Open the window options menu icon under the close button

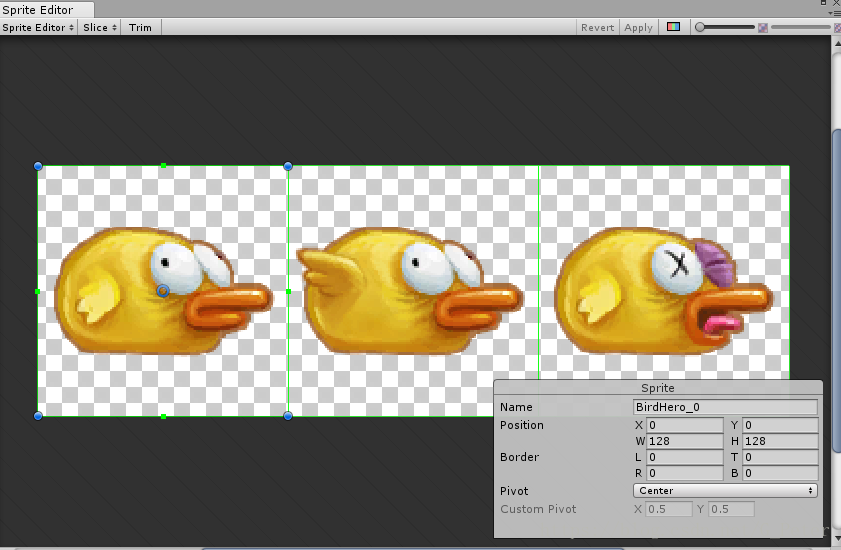pos(836,12)
